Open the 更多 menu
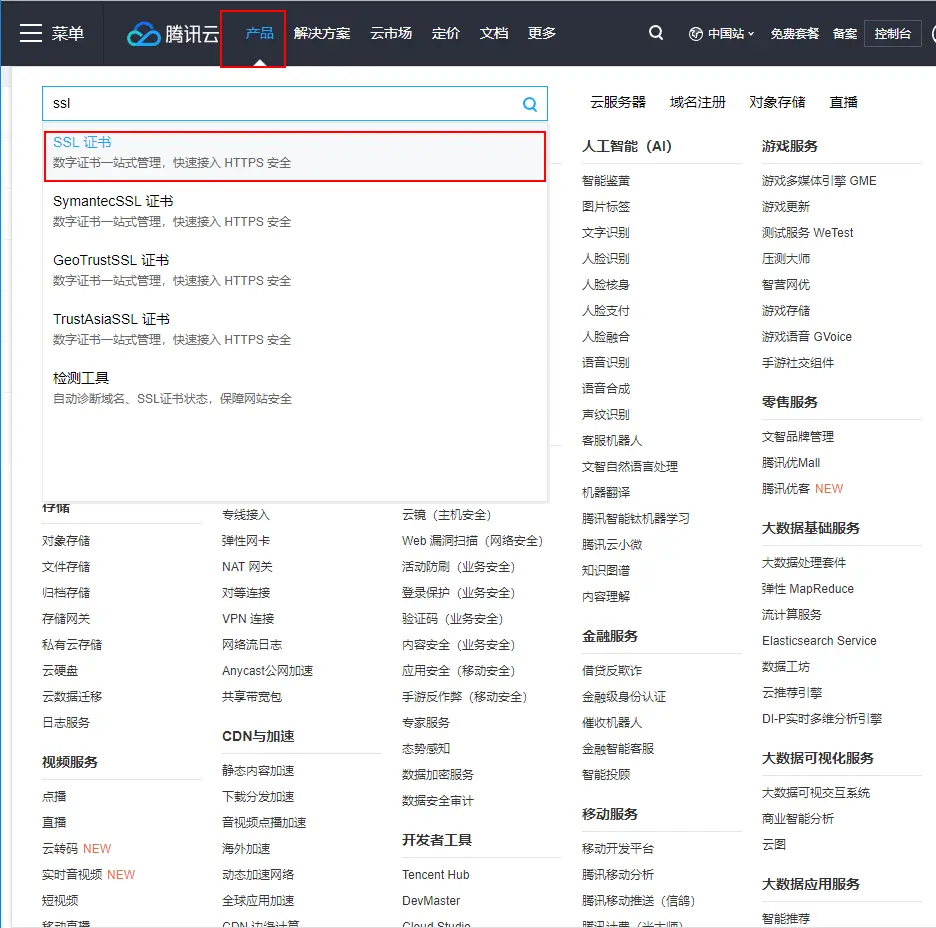 pyautogui.click(x=541, y=33)
